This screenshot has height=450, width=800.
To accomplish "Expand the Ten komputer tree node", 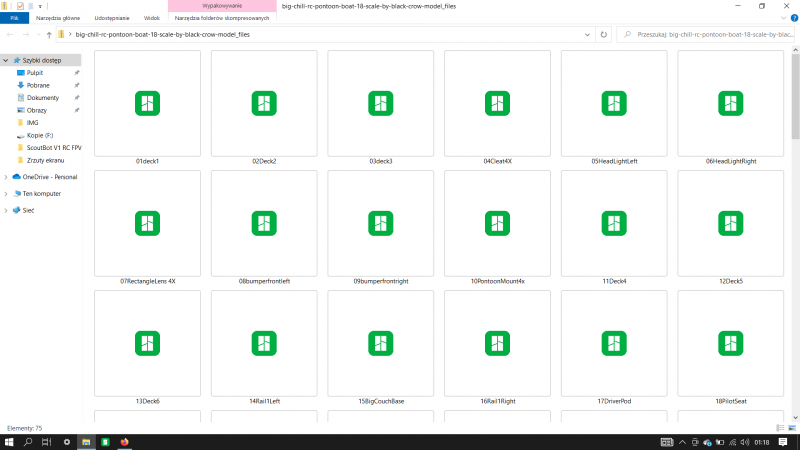I will 6,194.
